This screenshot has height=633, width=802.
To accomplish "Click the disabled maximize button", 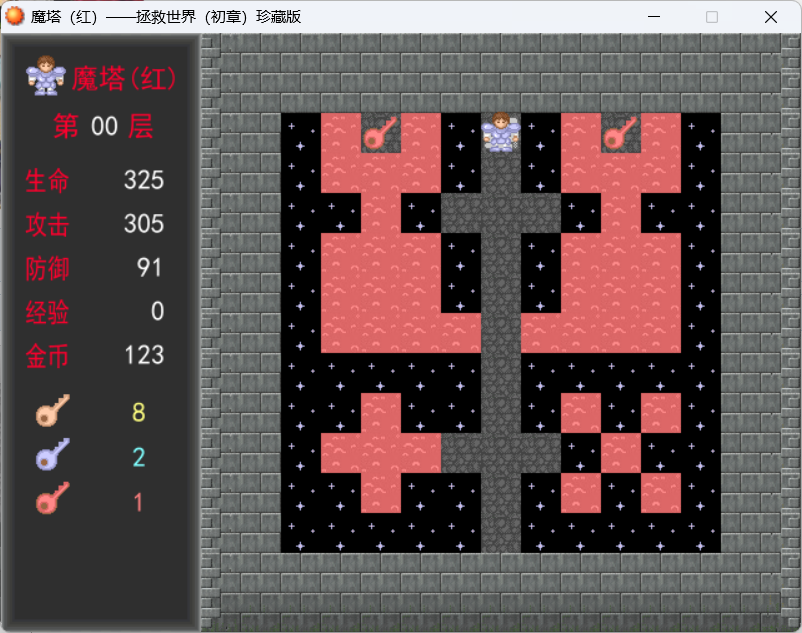I will 712,17.
